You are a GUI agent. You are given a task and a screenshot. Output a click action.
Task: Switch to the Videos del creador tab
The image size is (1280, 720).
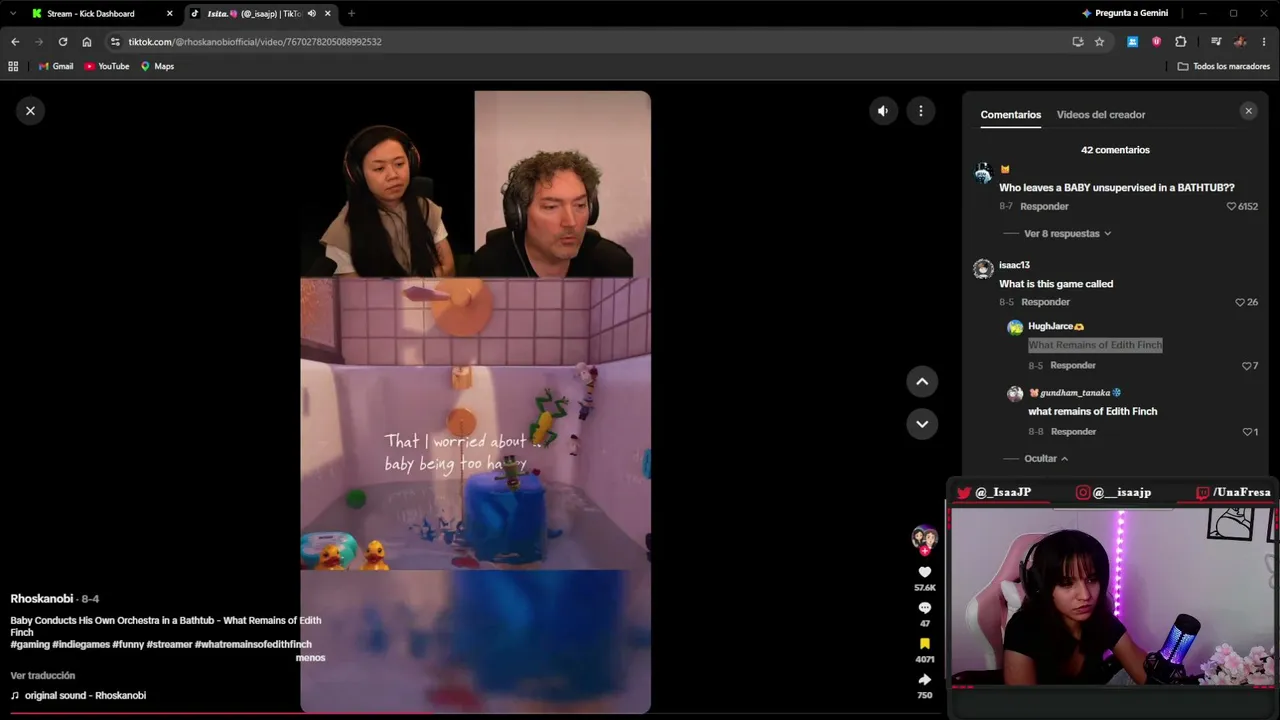pyautogui.click(x=1101, y=115)
